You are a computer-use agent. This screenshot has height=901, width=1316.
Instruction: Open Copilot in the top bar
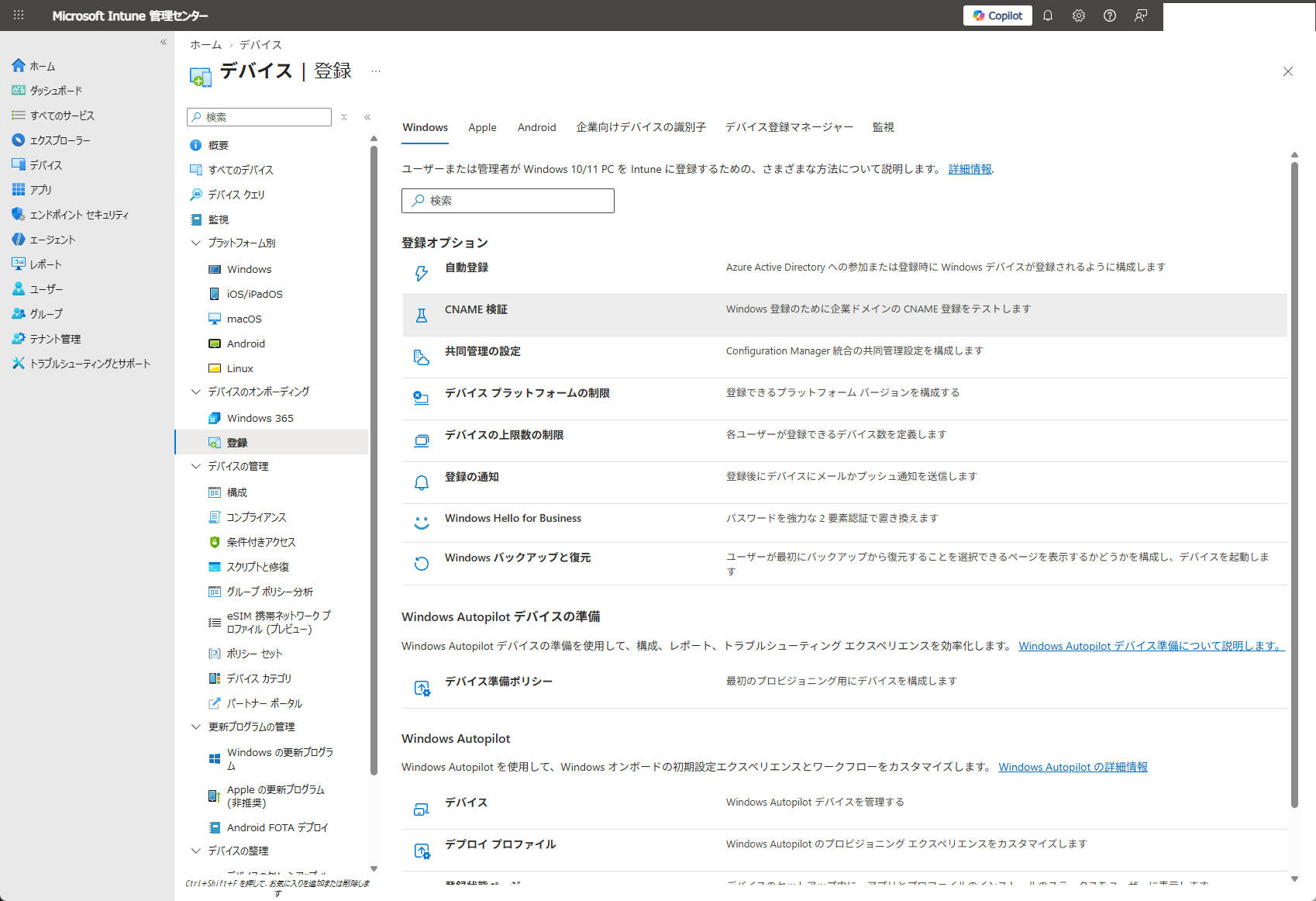point(997,16)
